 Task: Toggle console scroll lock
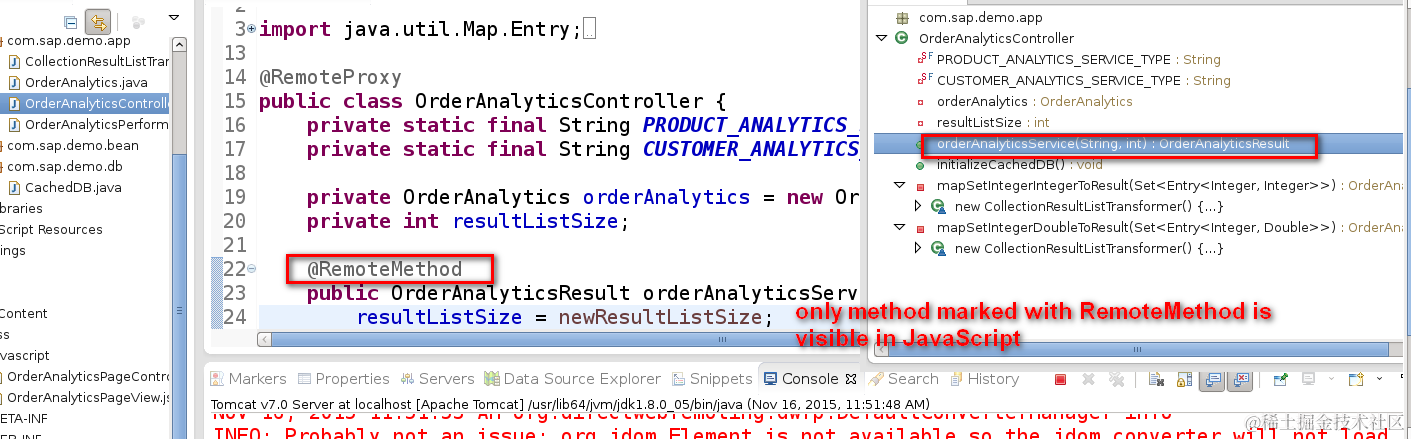click(1184, 379)
